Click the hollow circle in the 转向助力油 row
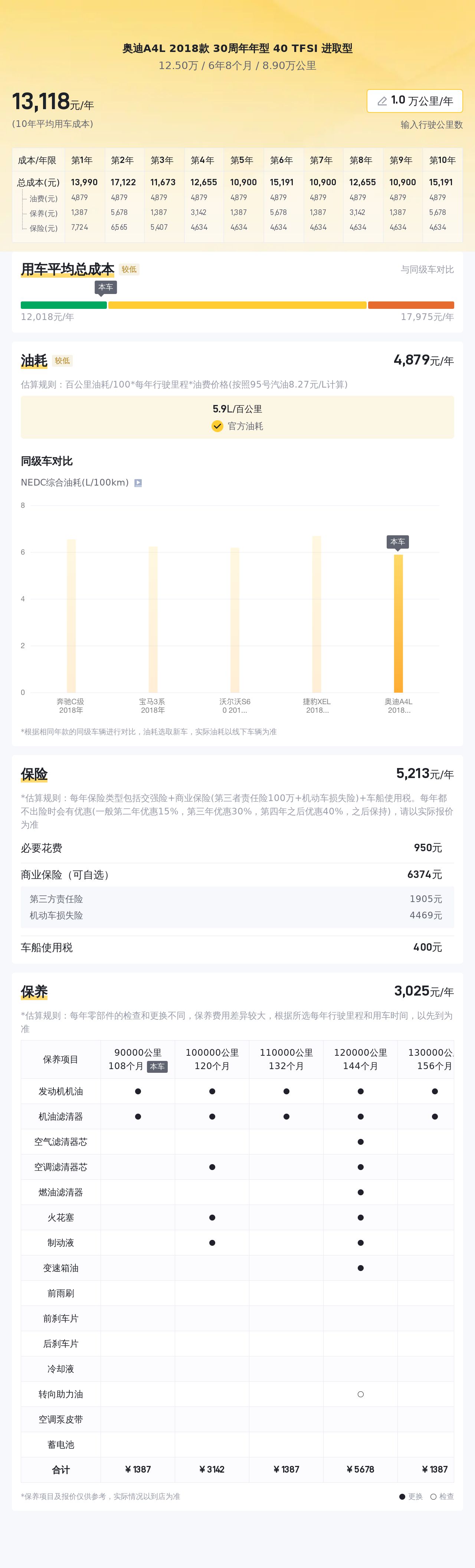The height and width of the screenshot is (1568, 475). click(x=361, y=1394)
